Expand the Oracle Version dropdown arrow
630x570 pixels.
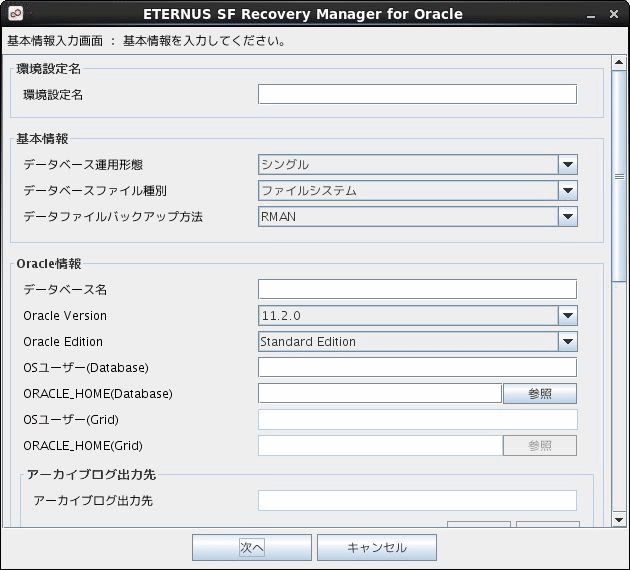pyautogui.click(x=568, y=316)
